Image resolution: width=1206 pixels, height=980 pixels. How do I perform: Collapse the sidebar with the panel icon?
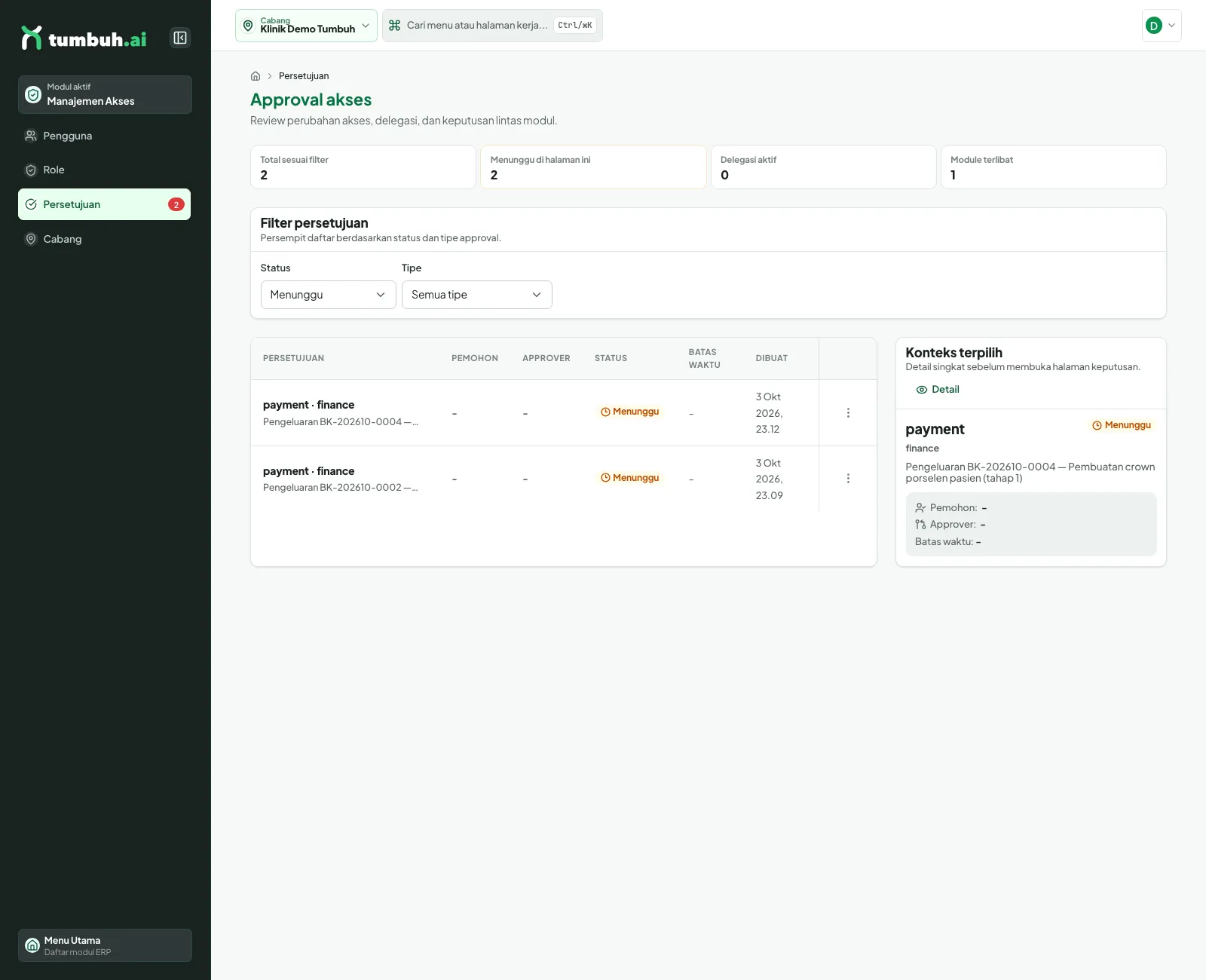click(x=180, y=38)
